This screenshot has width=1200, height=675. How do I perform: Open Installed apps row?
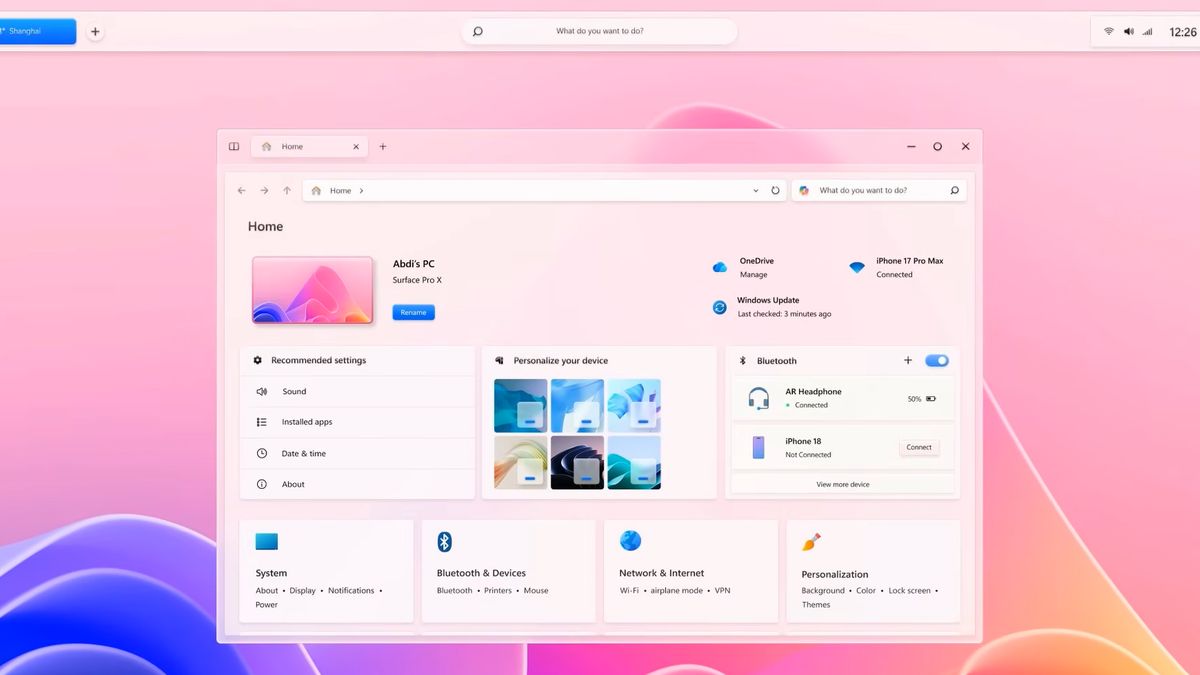coord(357,422)
